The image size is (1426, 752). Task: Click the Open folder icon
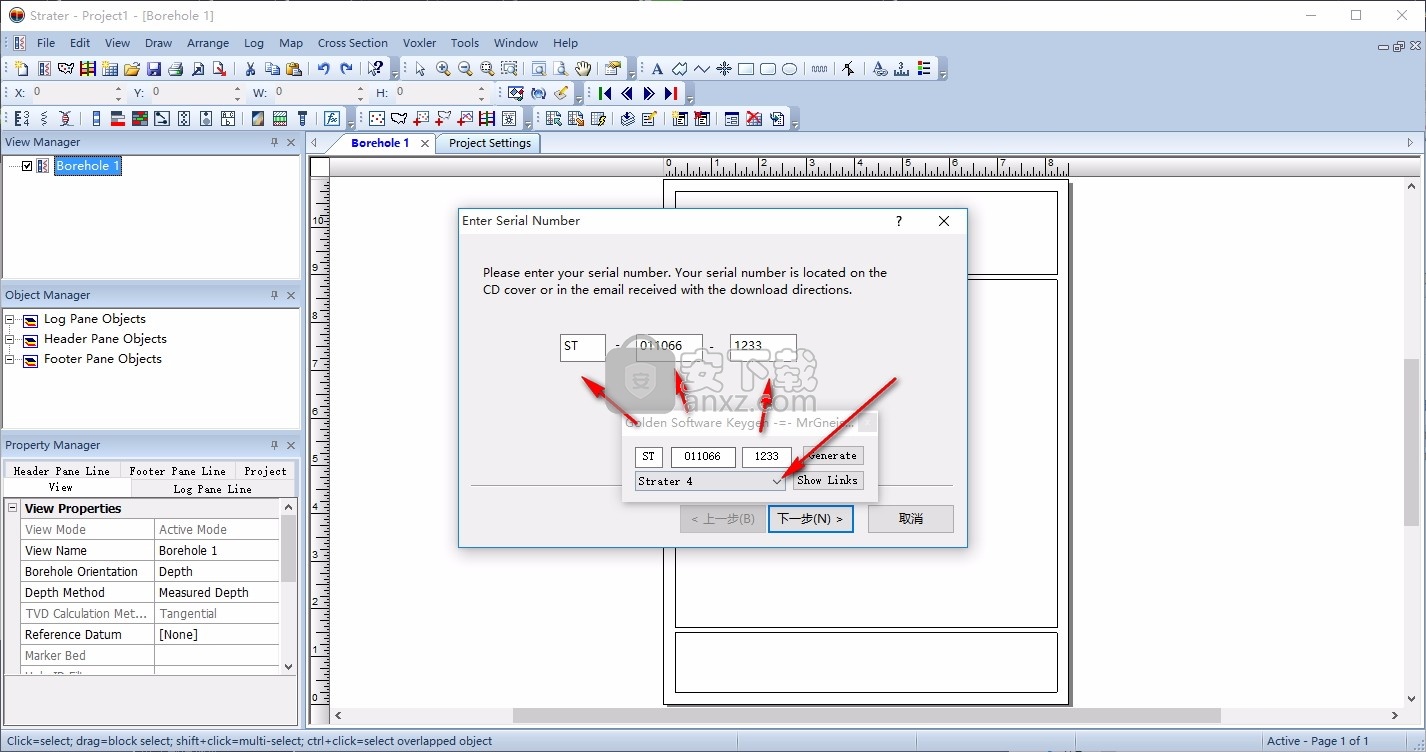coord(132,69)
